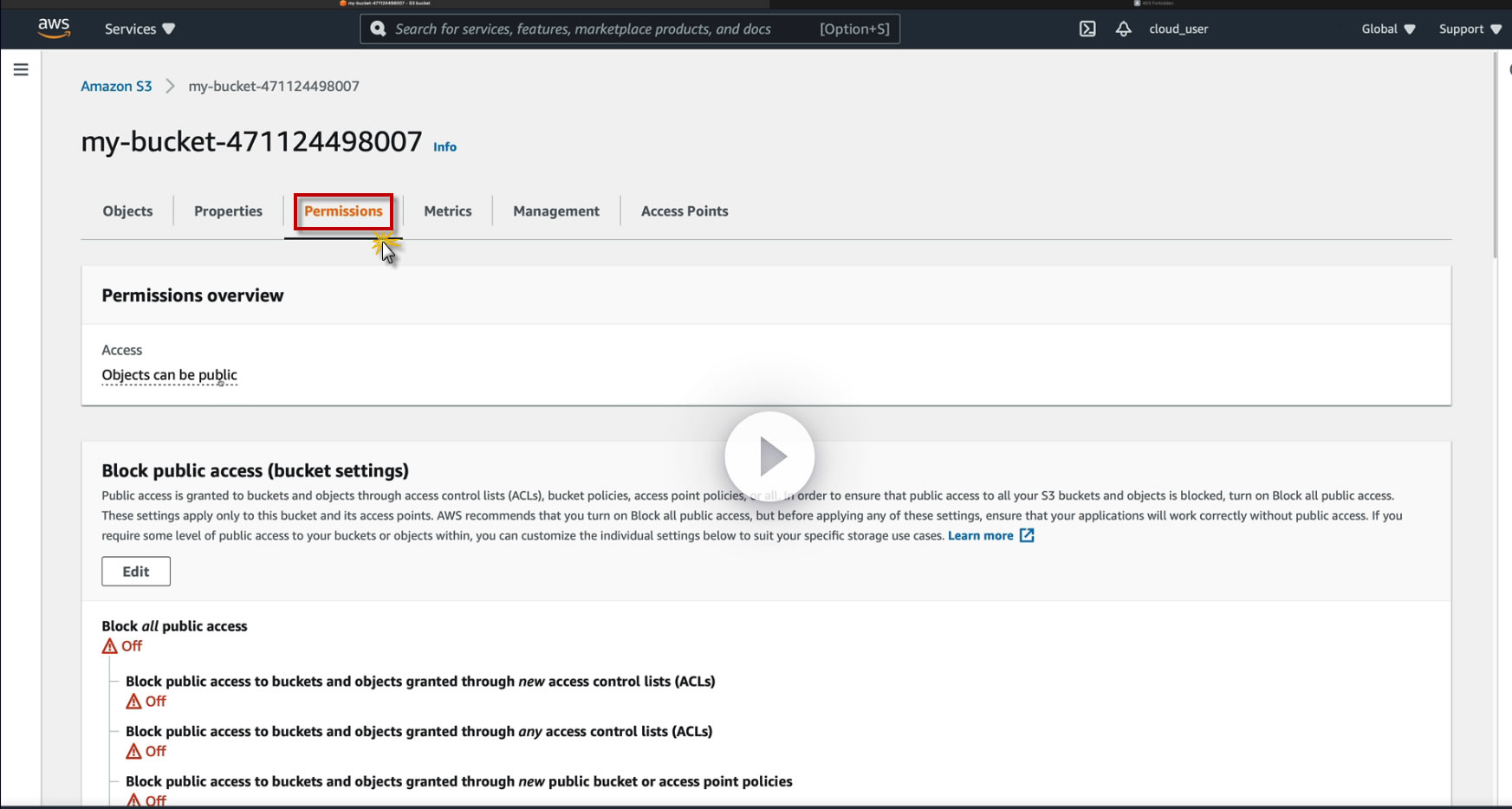
Task: Follow the Learn more link
Action: (980, 535)
